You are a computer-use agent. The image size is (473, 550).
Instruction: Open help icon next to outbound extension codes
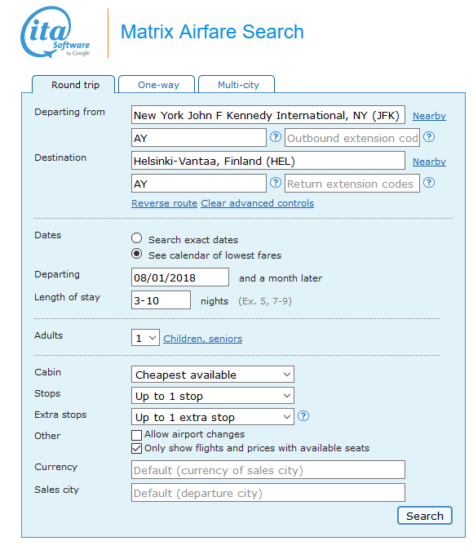click(x=429, y=137)
